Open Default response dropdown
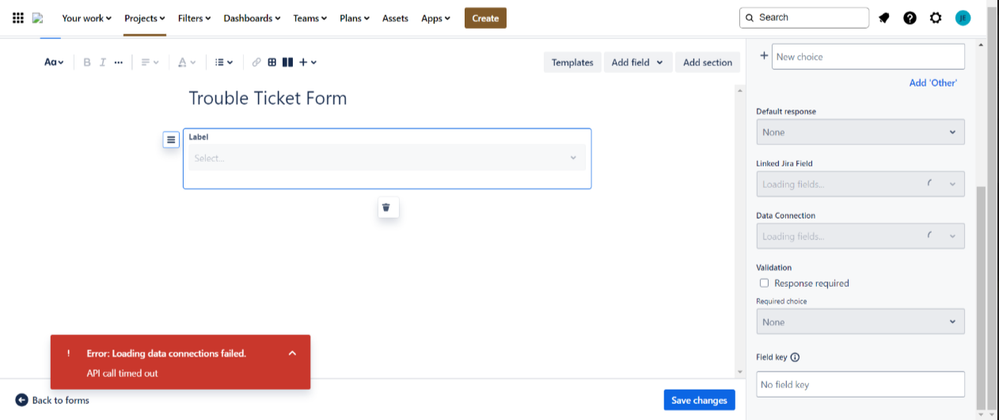 [x=860, y=132]
